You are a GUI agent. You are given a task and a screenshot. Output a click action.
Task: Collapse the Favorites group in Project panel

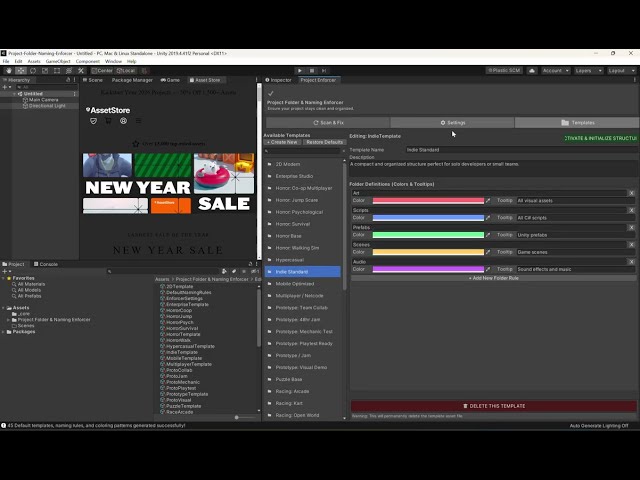(x=4, y=278)
